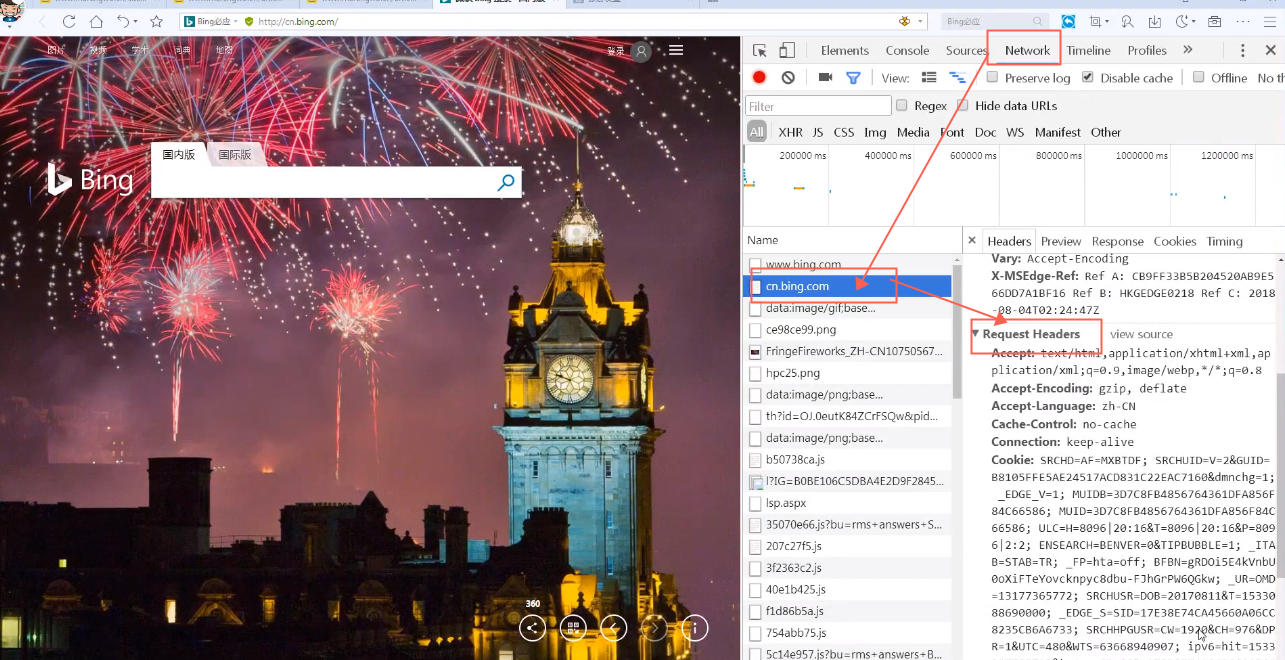Open the Bing hamburger menu

tap(677, 50)
